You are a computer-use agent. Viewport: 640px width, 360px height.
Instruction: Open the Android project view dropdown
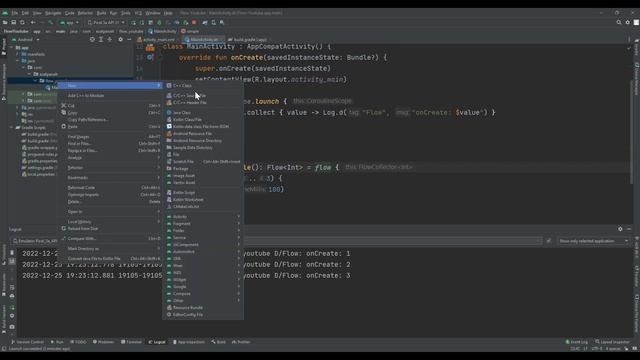(27, 40)
